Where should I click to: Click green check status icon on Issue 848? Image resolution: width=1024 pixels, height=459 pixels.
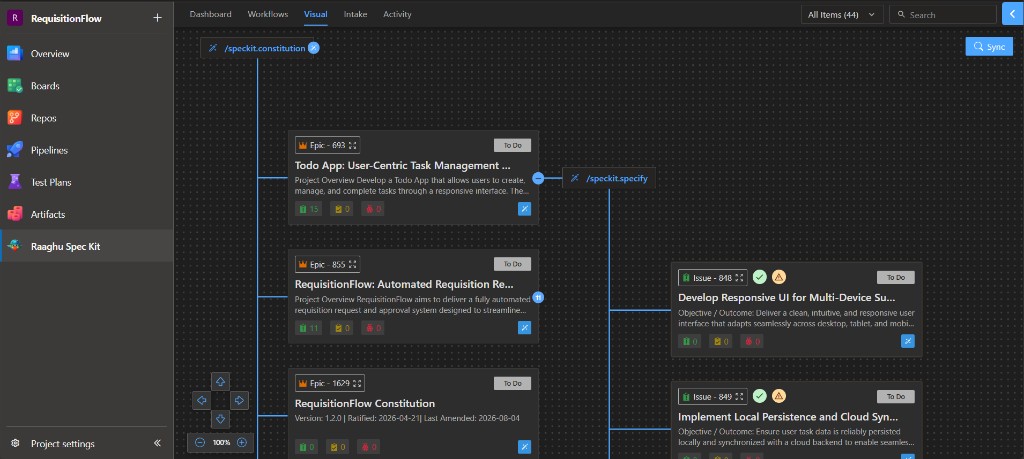(x=760, y=277)
